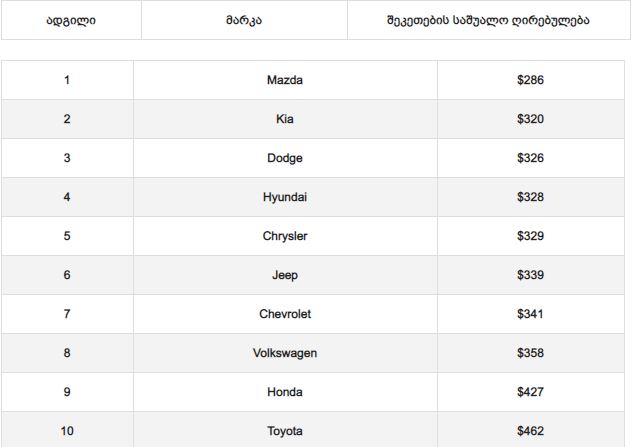Click the $286 cost cell
Screen dimensions: 632x447
tap(530, 80)
